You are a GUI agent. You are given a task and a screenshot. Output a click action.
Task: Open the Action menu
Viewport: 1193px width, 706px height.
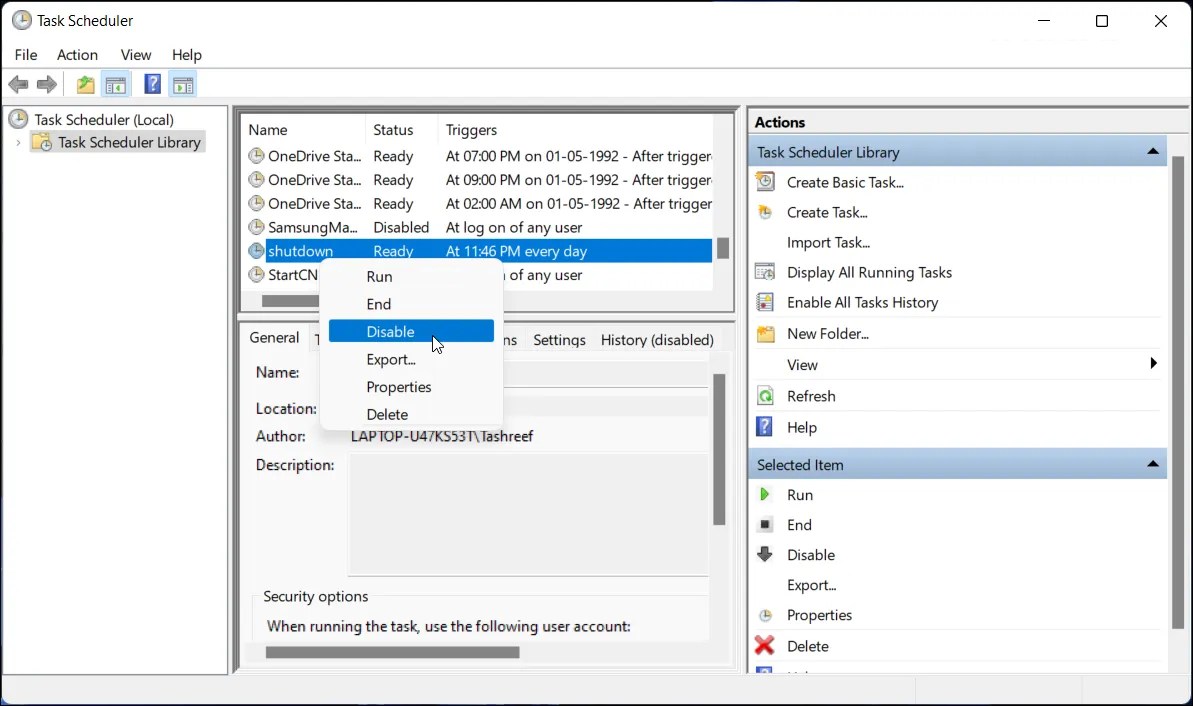click(x=77, y=55)
